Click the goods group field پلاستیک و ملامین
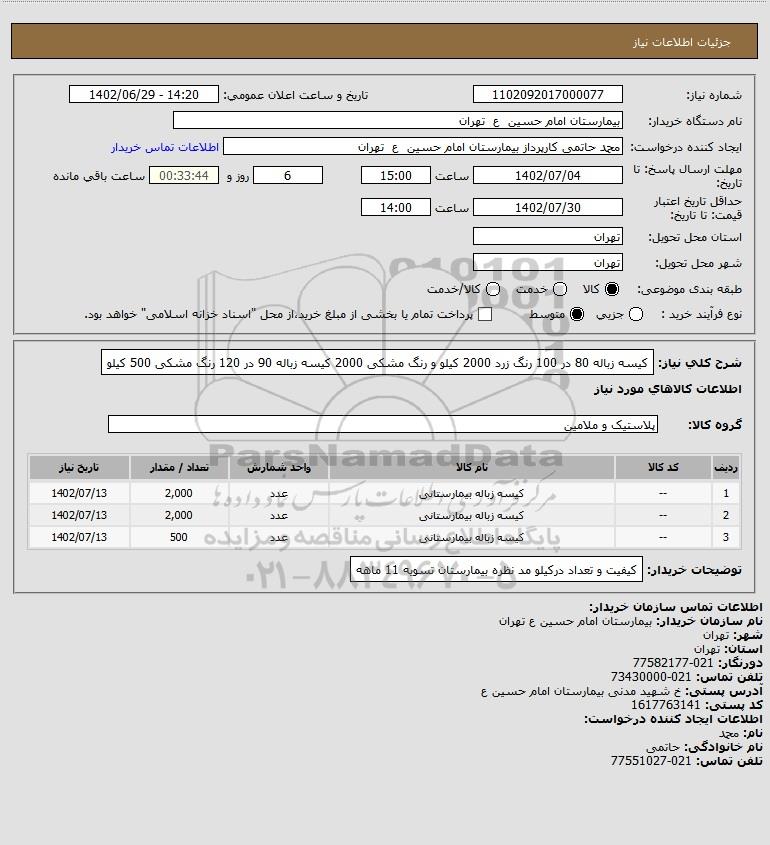The image size is (770, 845). 383,425
